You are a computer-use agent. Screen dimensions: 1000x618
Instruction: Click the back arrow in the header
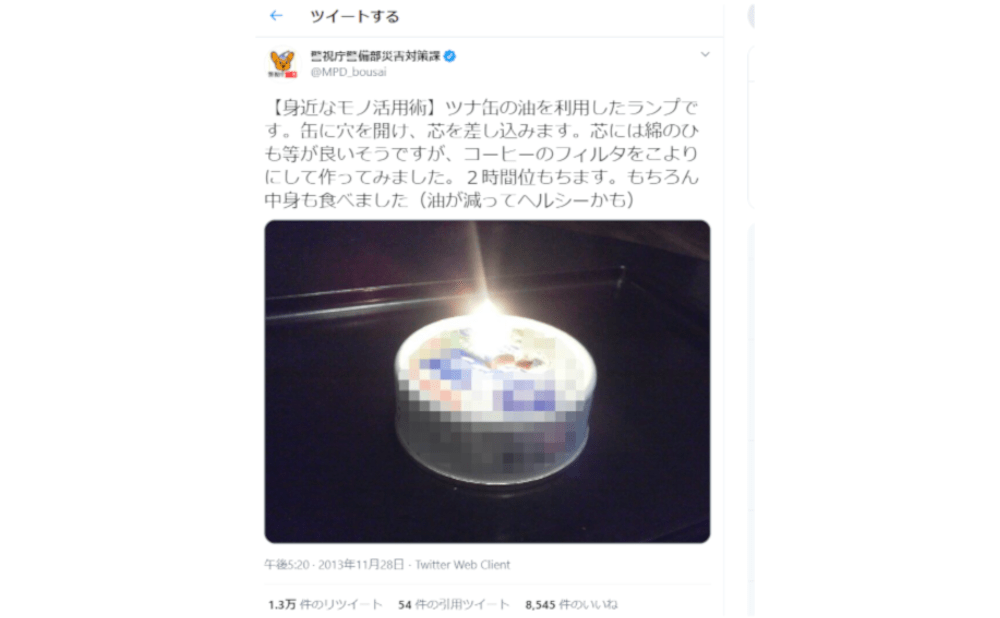(x=276, y=16)
